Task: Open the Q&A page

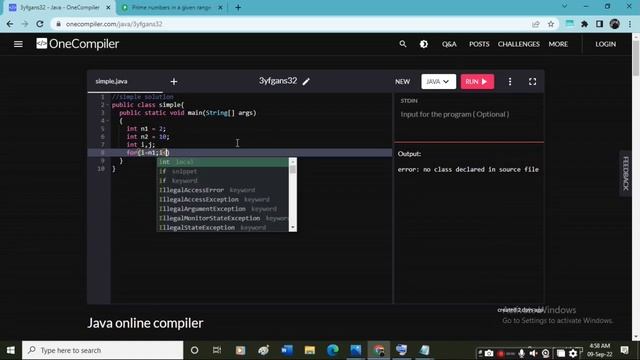Action: click(449, 44)
